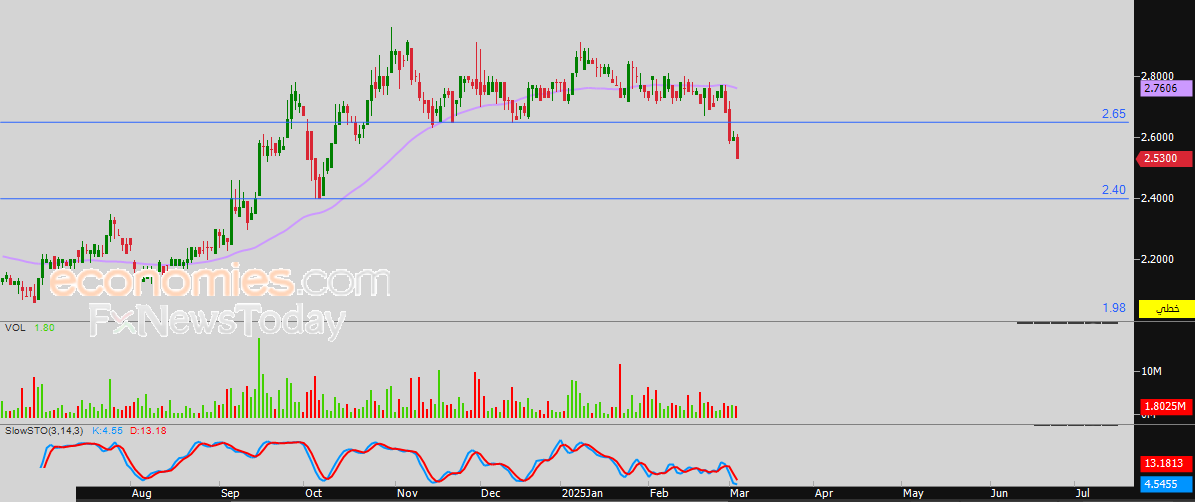Viewport: 1195px width, 502px height.
Task: Click the red 1.8025M volume tag
Action: click(x=1165, y=406)
